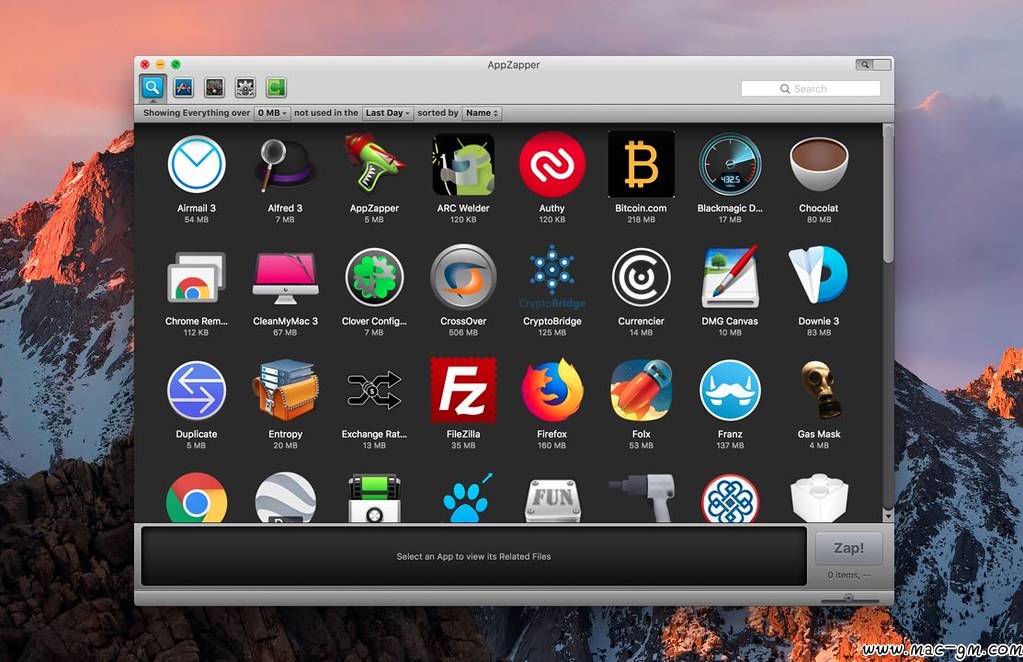Select the white Lego brick app icon
The height and width of the screenshot is (662, 1023).
pos(819,498)
